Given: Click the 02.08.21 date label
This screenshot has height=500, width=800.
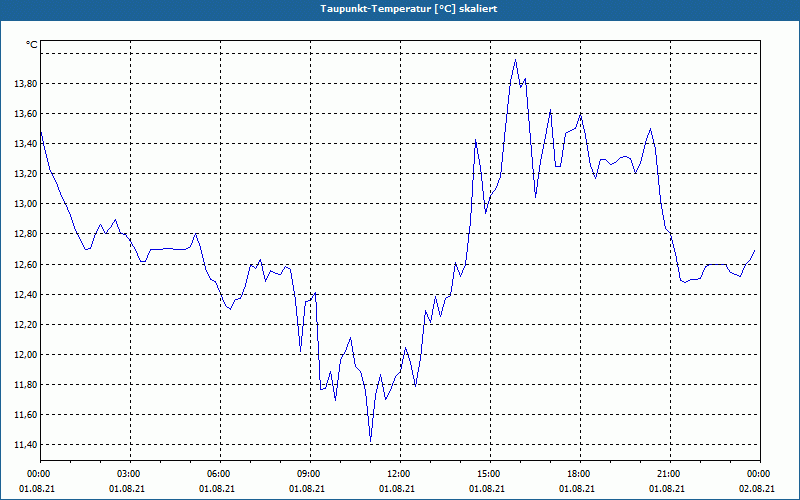Looking at the screenshot, I should click(757, 489).
